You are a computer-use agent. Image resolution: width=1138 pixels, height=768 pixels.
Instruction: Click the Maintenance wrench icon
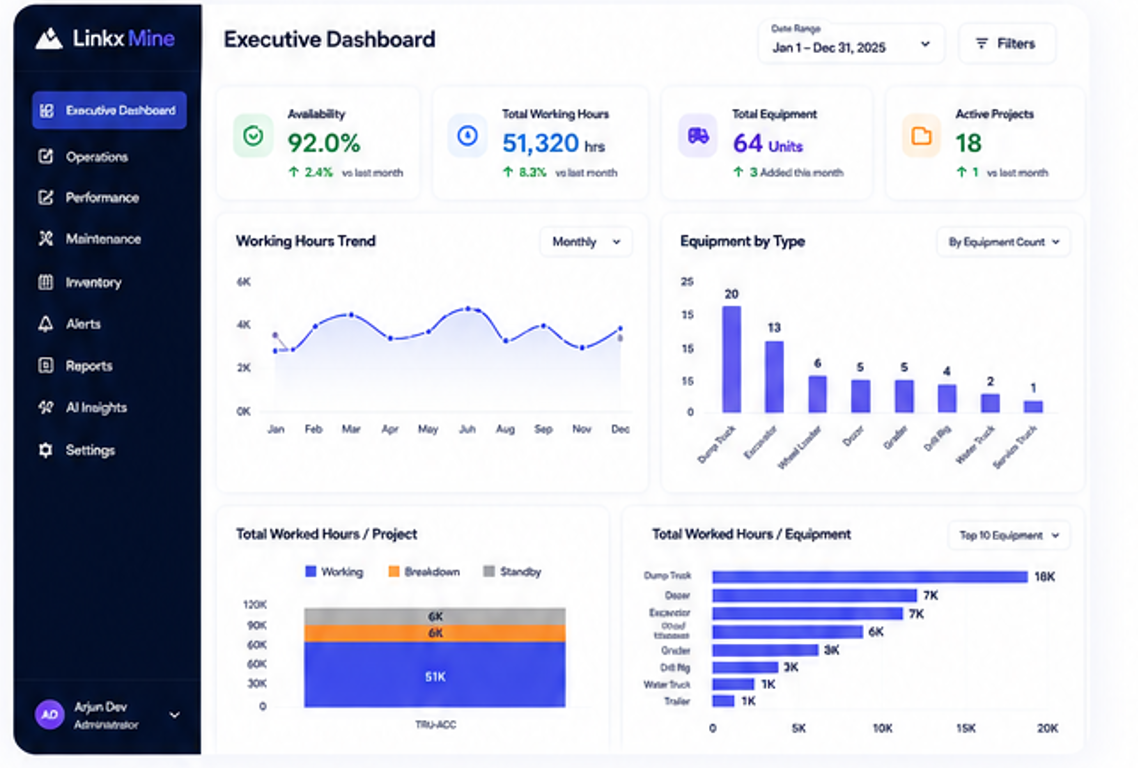(x=46, y=239)
